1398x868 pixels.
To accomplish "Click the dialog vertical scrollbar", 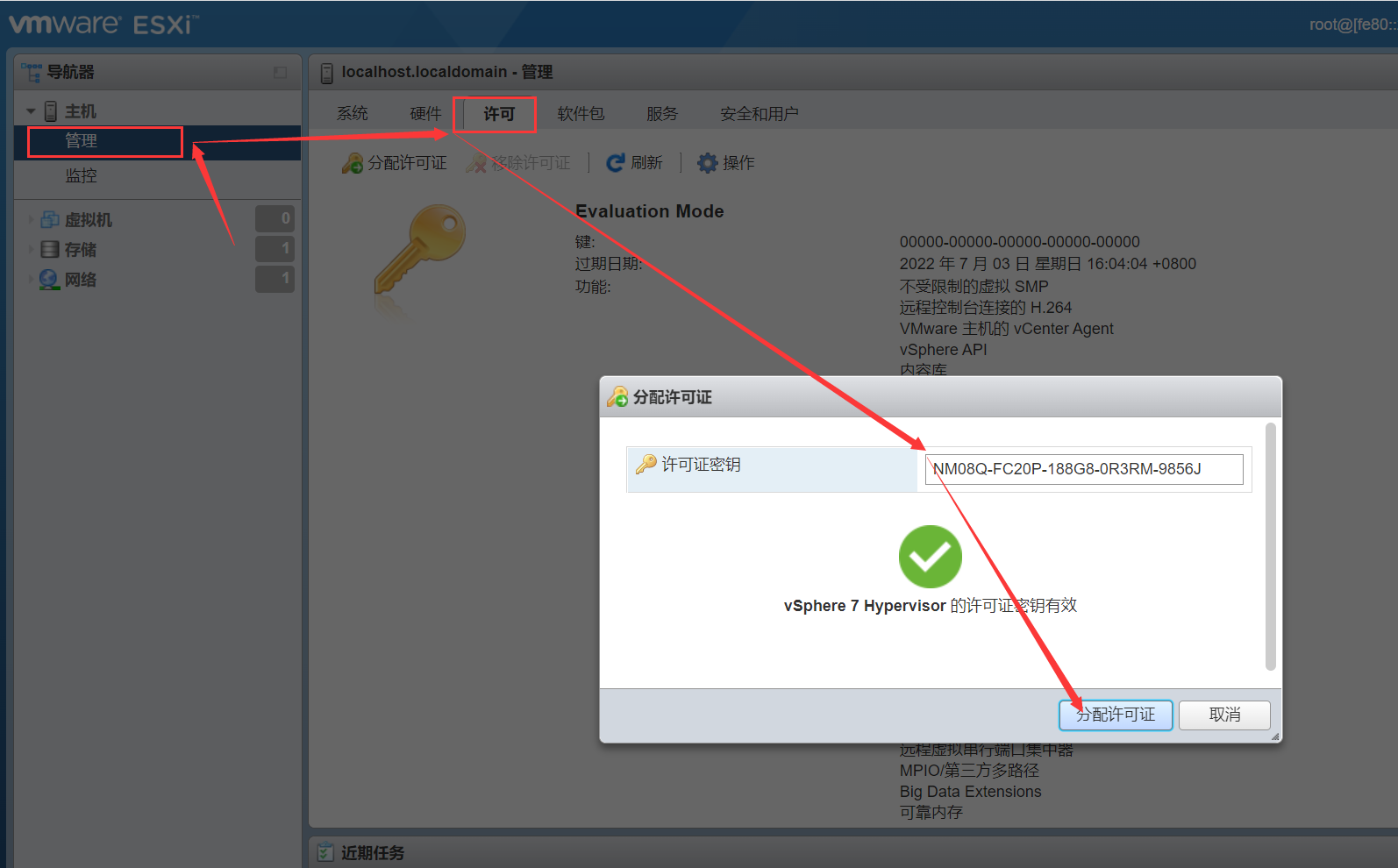I will click(1271, 547).
